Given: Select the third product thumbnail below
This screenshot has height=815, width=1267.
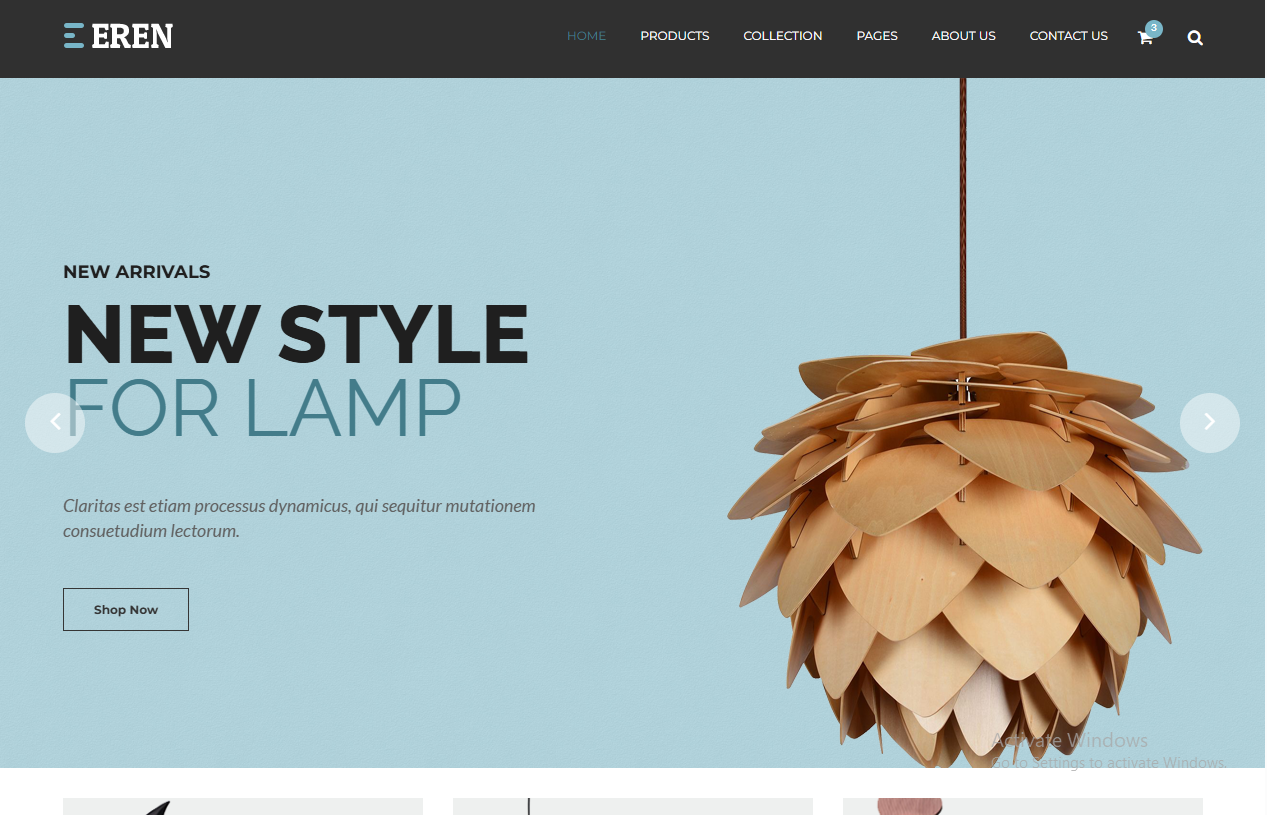Looking at the screenshot, I should [1023, 806].
